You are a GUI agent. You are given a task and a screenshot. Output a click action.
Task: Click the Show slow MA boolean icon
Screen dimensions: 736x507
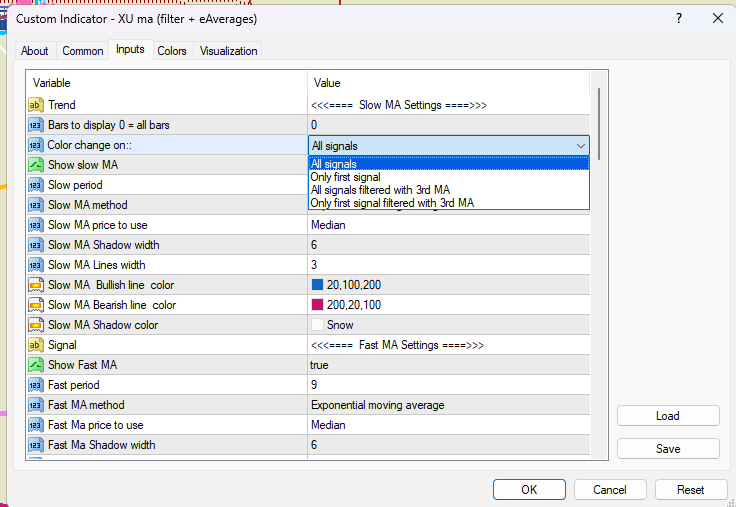(35, 165)
